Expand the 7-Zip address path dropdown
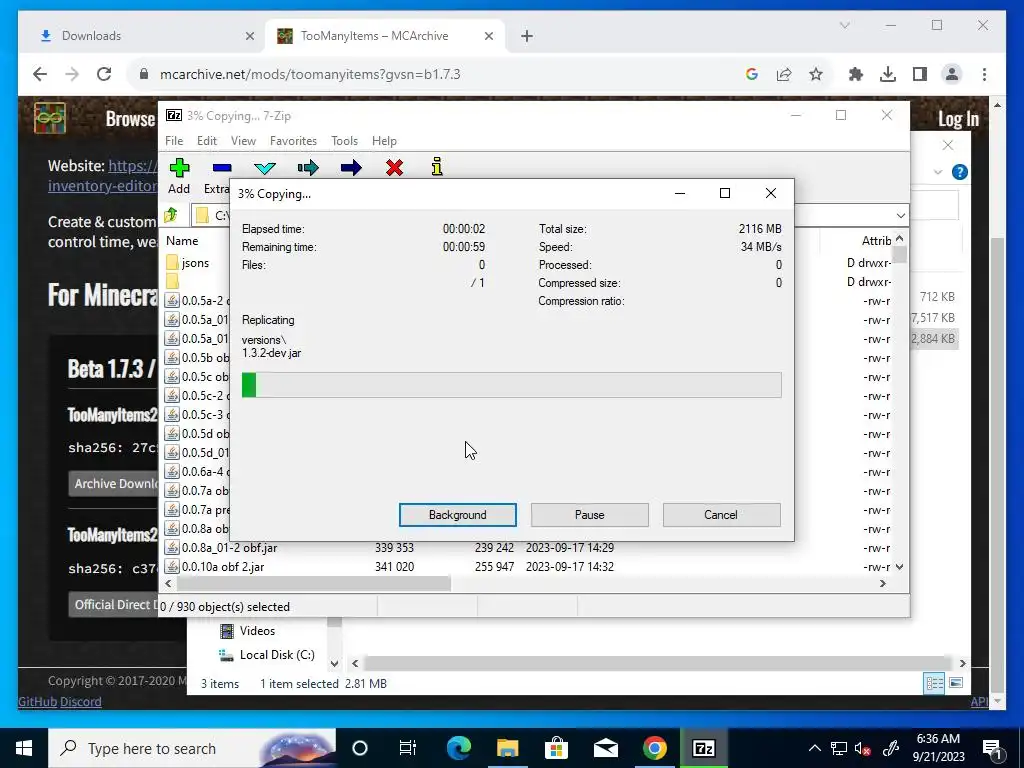 pyautogui.click(x=901, y=216)
